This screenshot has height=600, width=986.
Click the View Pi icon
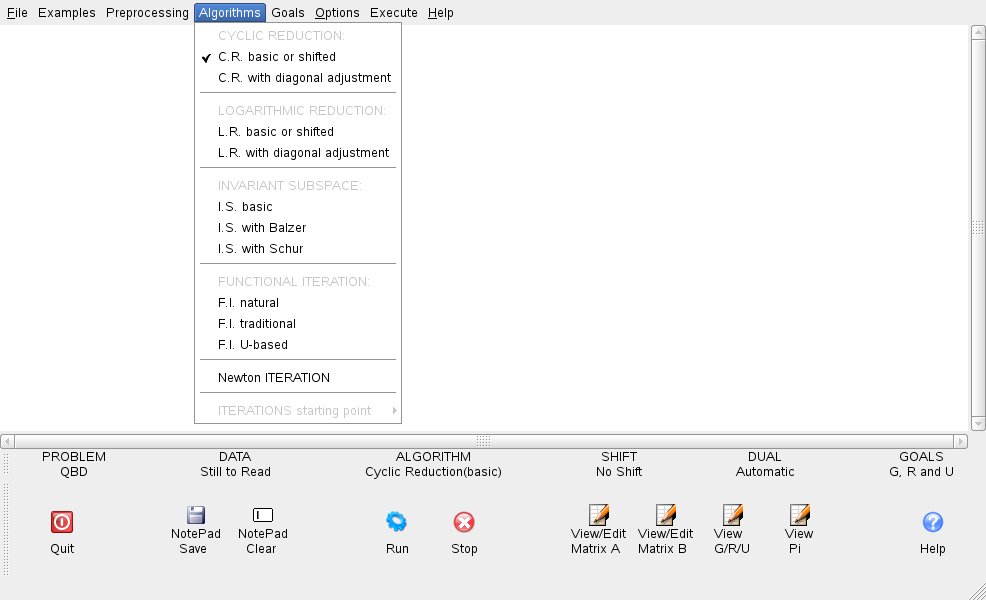tap(799, 515)
